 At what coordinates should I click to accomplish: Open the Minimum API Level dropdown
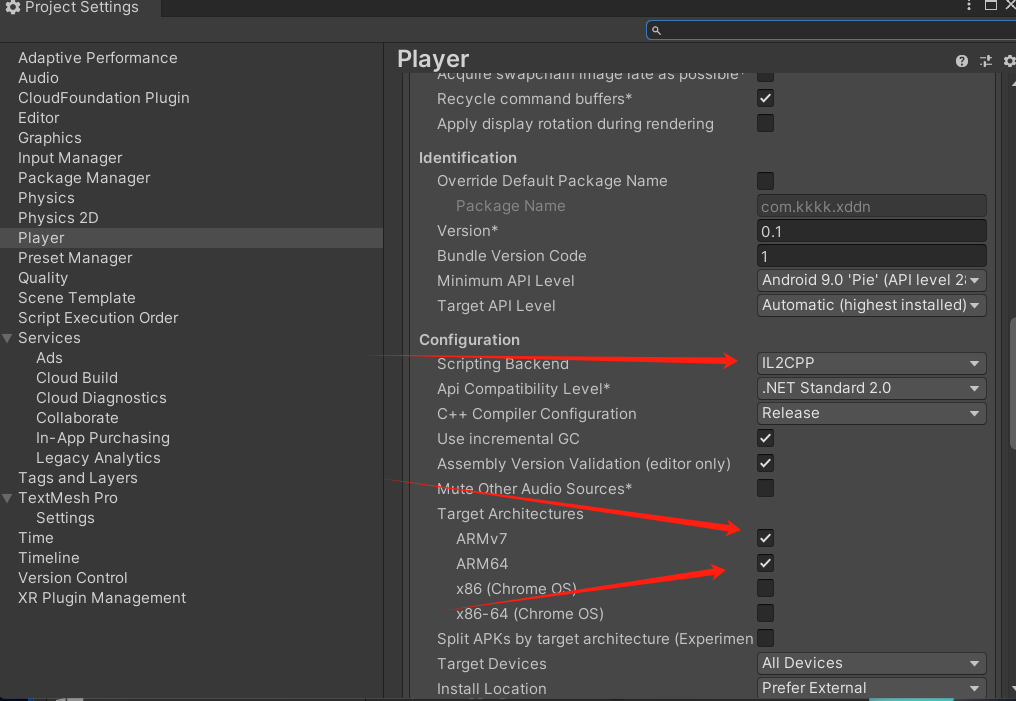tap(871, 280)
